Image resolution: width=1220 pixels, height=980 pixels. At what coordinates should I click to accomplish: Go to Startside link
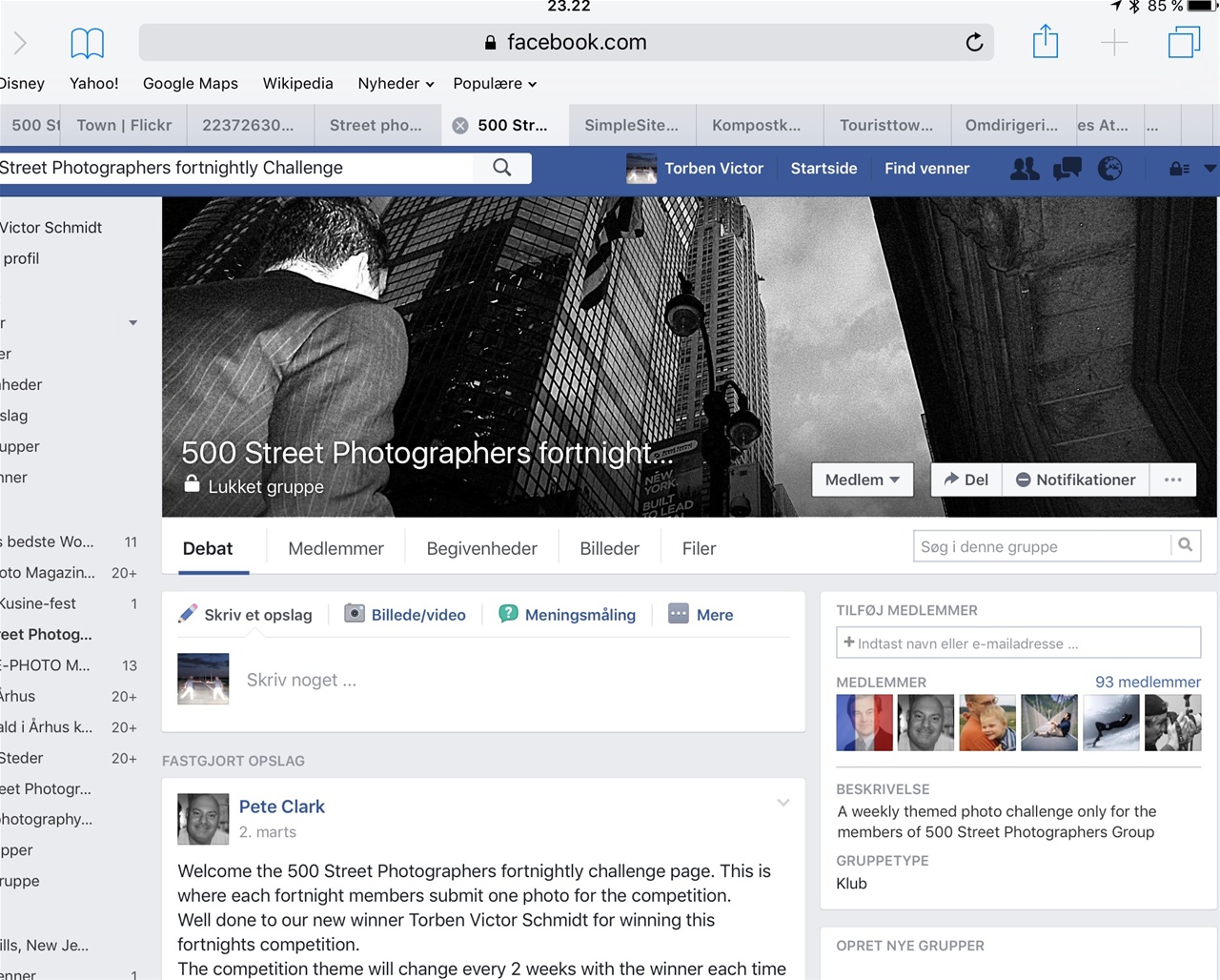tap(823, 169)
